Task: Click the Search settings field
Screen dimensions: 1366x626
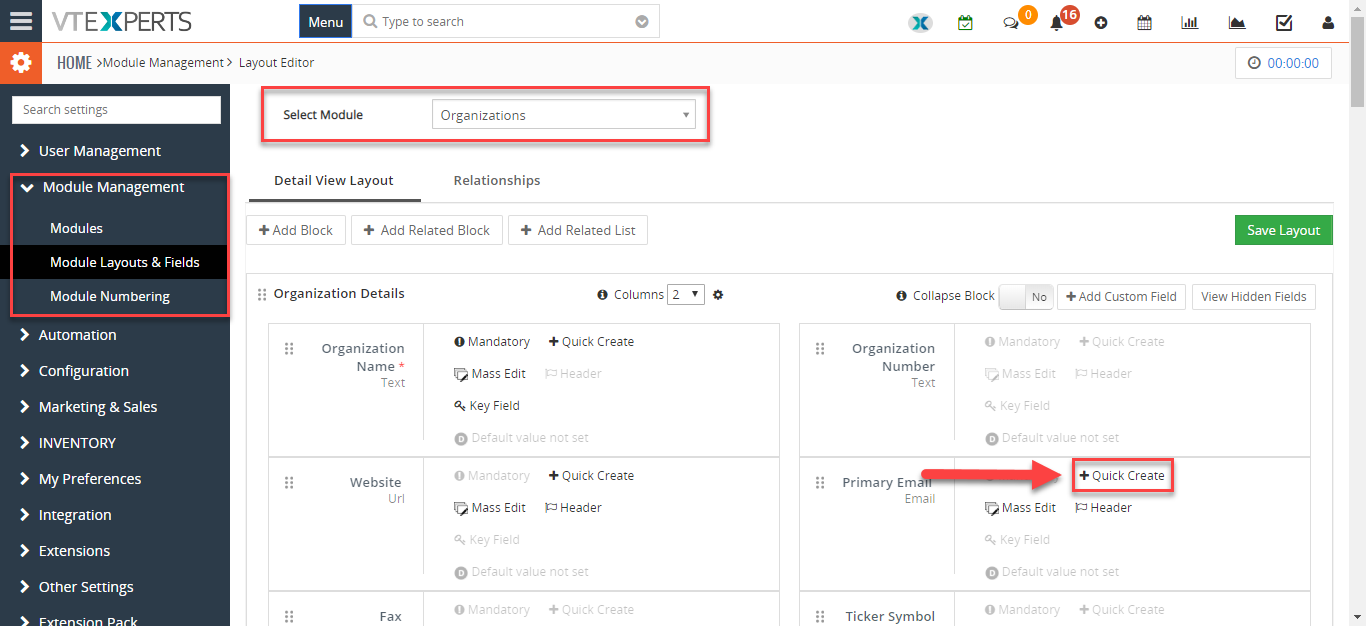Action: [116, 110]
